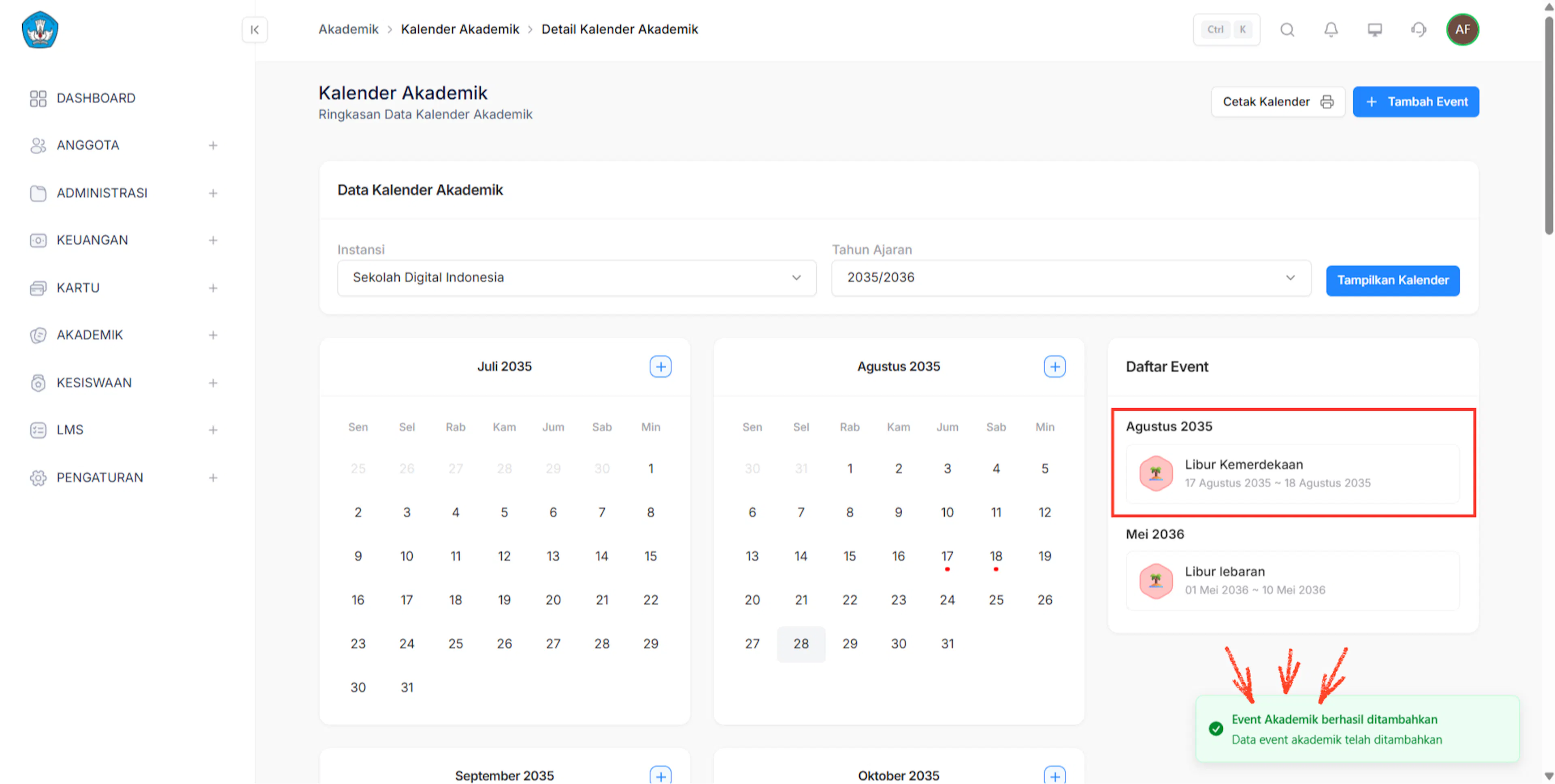Select ADMINISTRASI in the sidebar
The height and width of the screenshot is (784, 1555).
pyautogui.click(x=102, y=193)
